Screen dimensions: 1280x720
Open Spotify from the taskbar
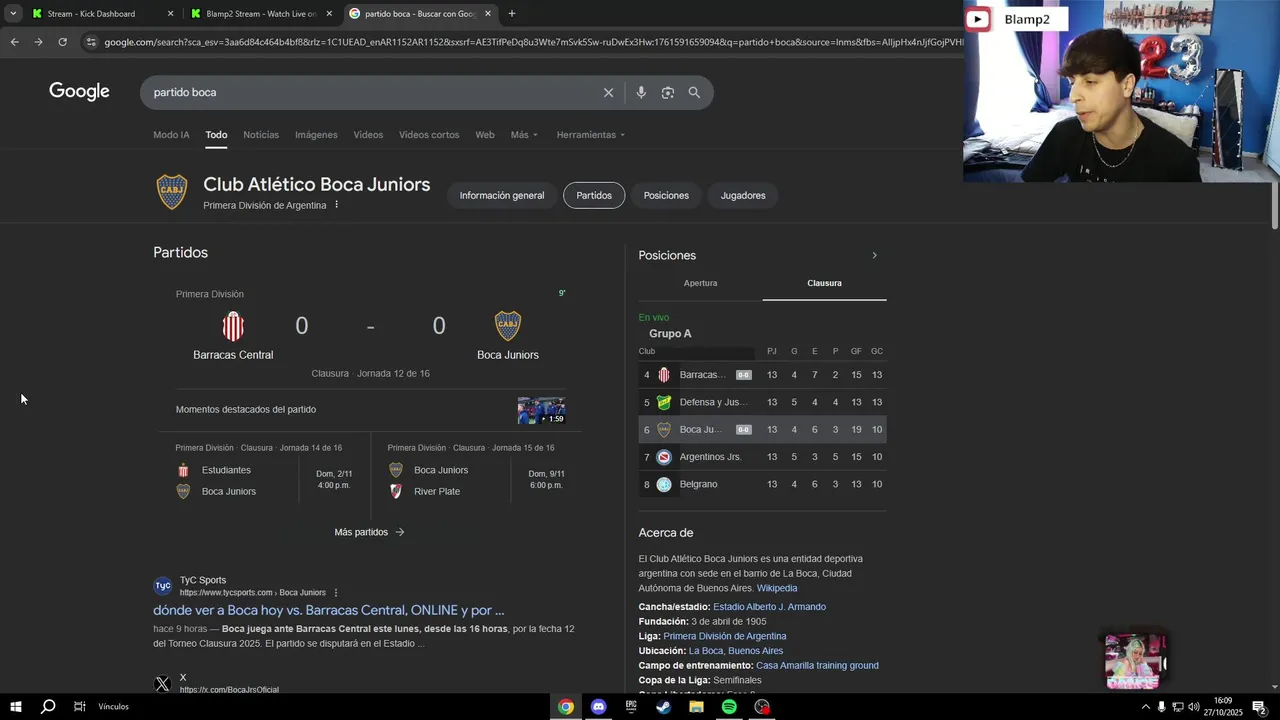point(729,707)
